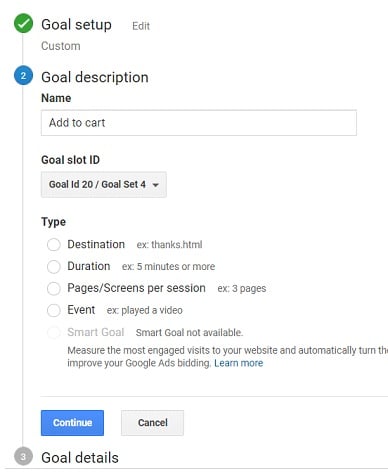388x474 pixels.
Task: Click the blue Continue button
Action: (x=72, y=423)
